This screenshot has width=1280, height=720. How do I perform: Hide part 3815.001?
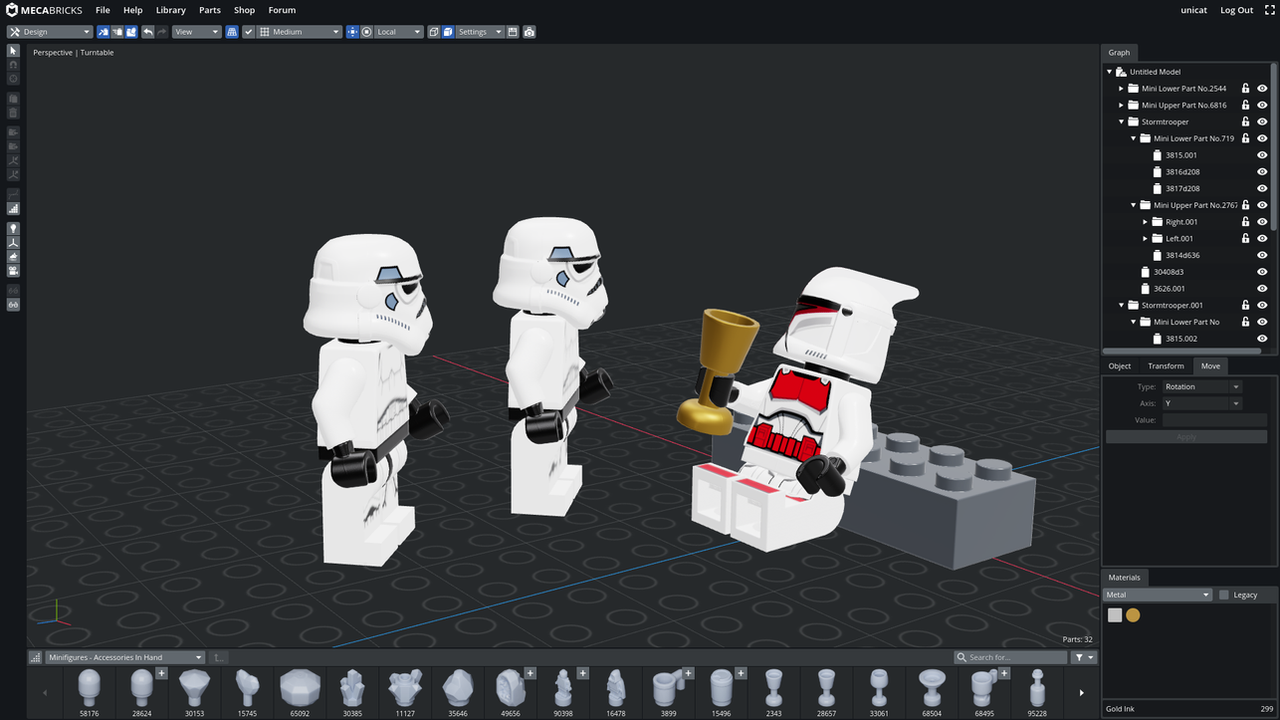(1262, 155)
